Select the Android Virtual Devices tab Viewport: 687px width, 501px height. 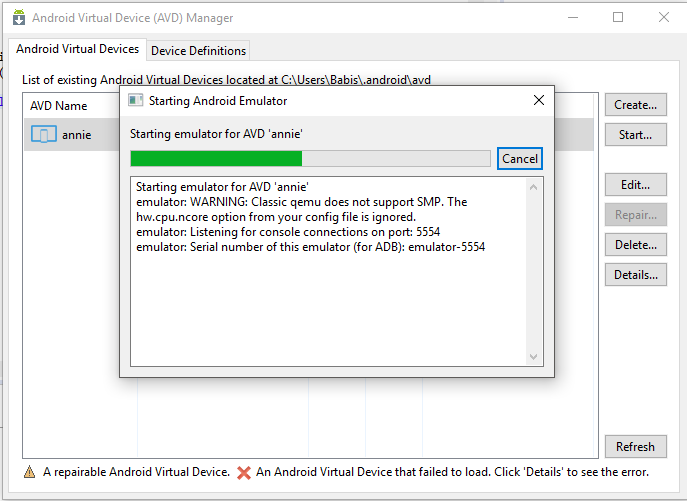point(78,49)
